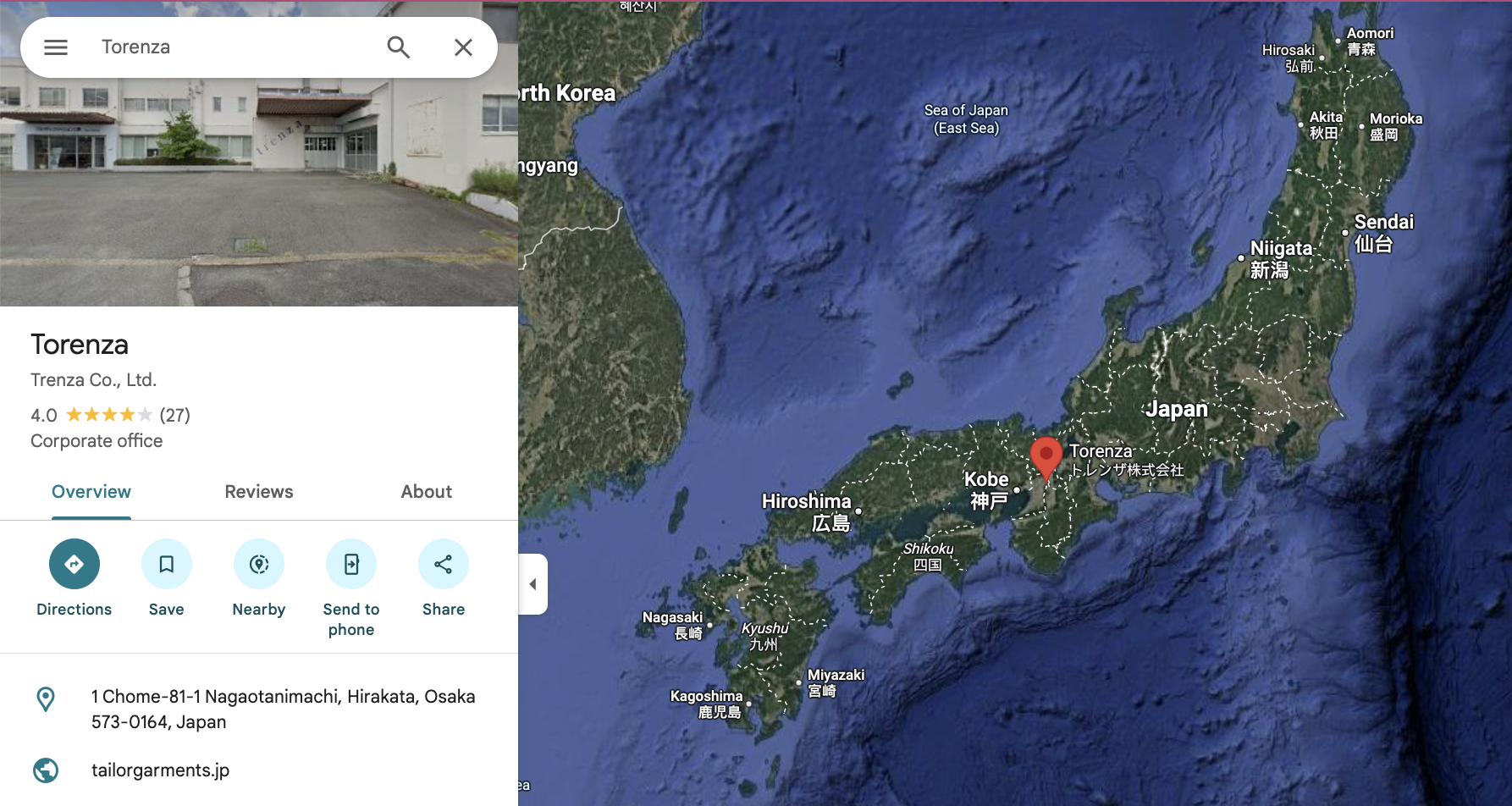Open the Torenza street view photo

(x=259, y=195)
